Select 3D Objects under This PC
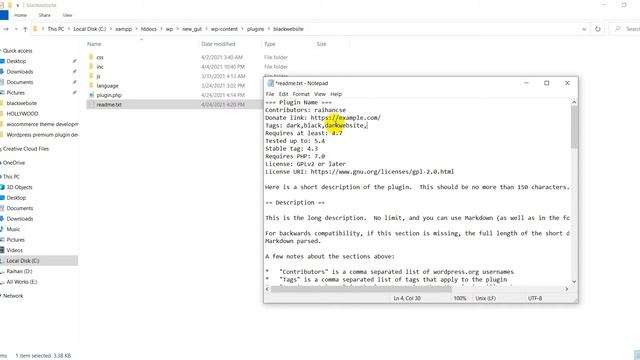The height and width of the screenshot is (360, 640). click(x=19, y=187)
